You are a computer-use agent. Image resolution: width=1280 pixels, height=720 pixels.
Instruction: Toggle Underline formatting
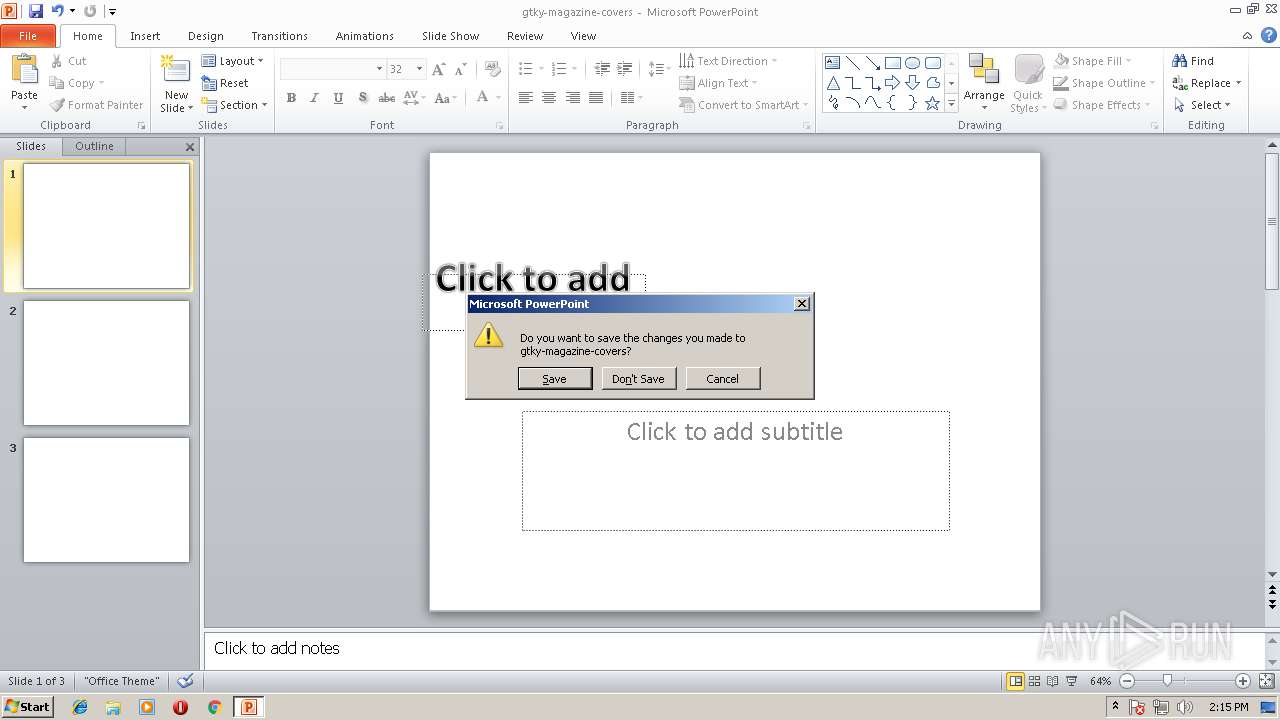pyautogui.click(x=338, y=98)
